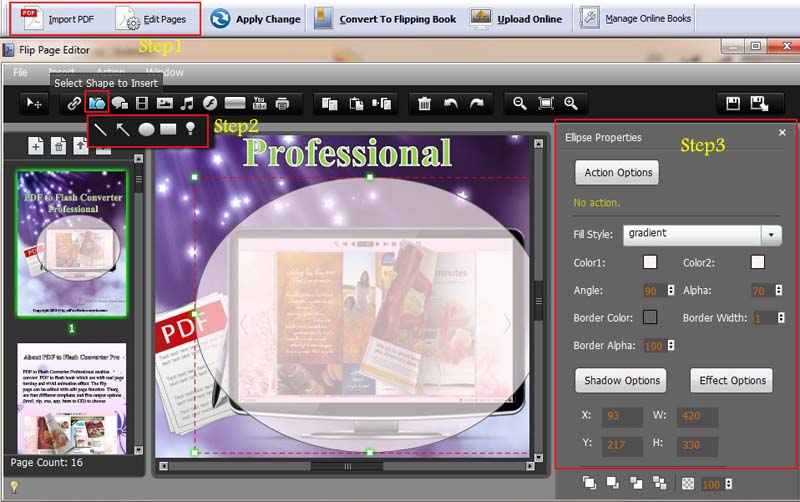Adjust the Border Width stepper
Image resolution: width=800 pixels, height=502 pixels.
[x=781, y=318]
